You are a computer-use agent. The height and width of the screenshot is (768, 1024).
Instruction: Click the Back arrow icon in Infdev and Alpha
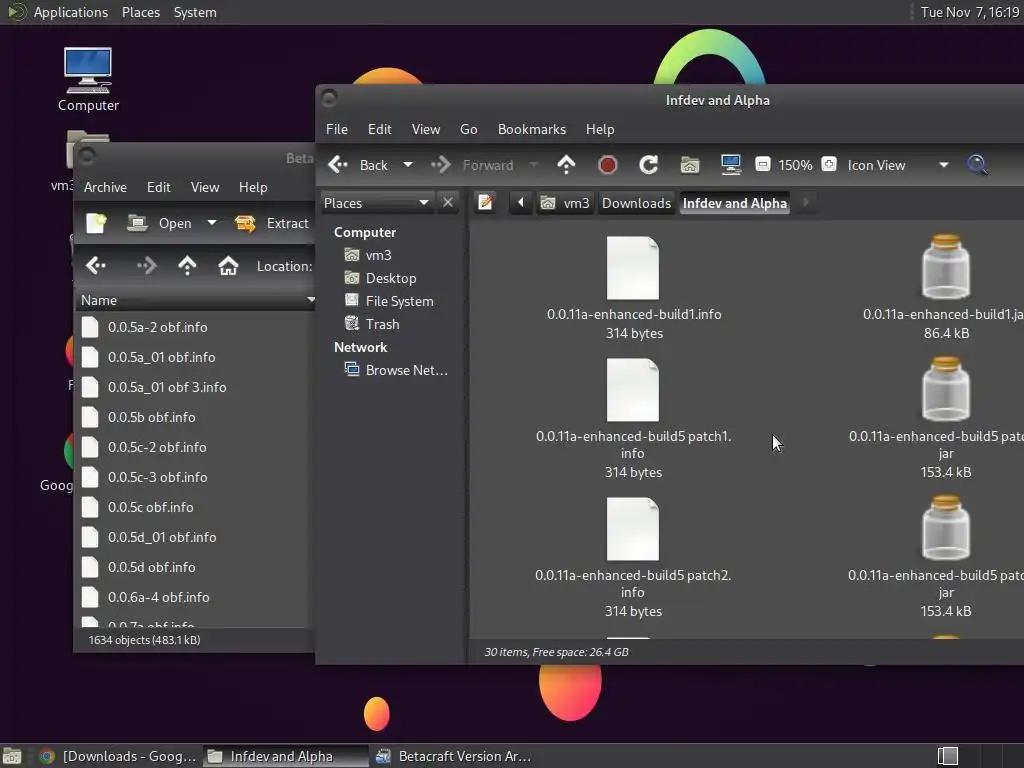click(338, 165)
